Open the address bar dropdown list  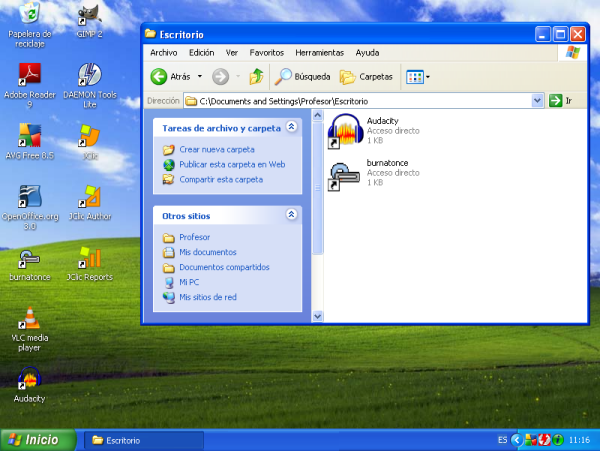(537, 101)
